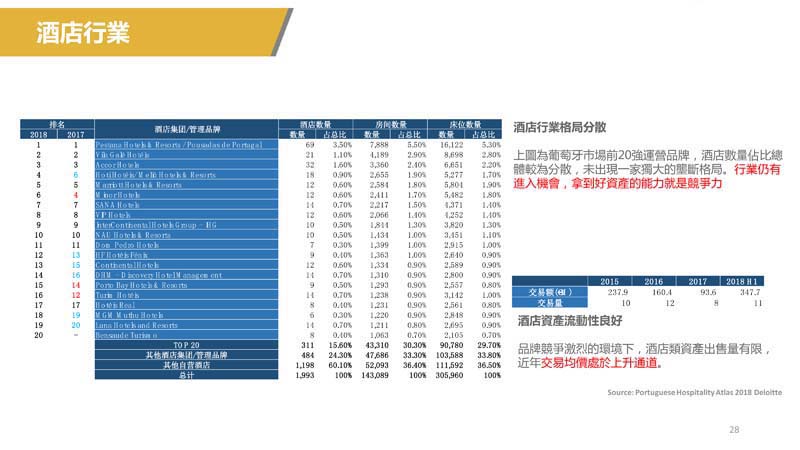The height and width of the screenshot is (450, 800).
Task: Click the 其他自营酒店 summary row label
Action: (x=186, y=365)
